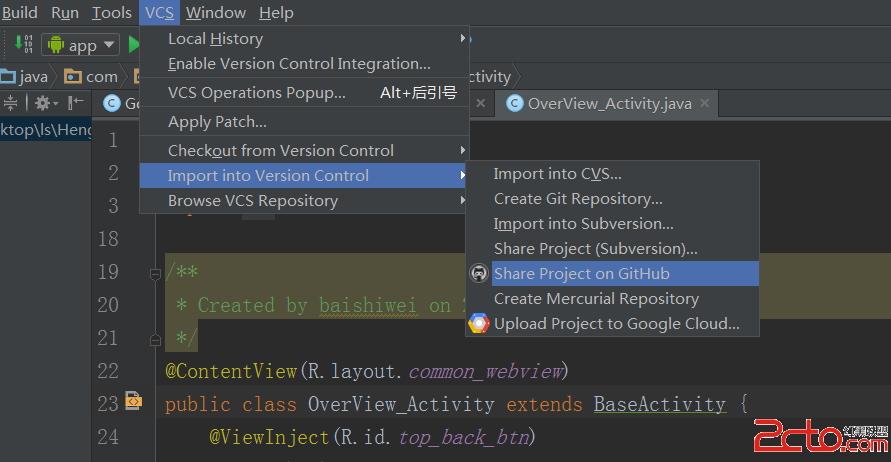Click the Google Cloud icon in submenu
The image size is (891, 462).
coord(479,324)
